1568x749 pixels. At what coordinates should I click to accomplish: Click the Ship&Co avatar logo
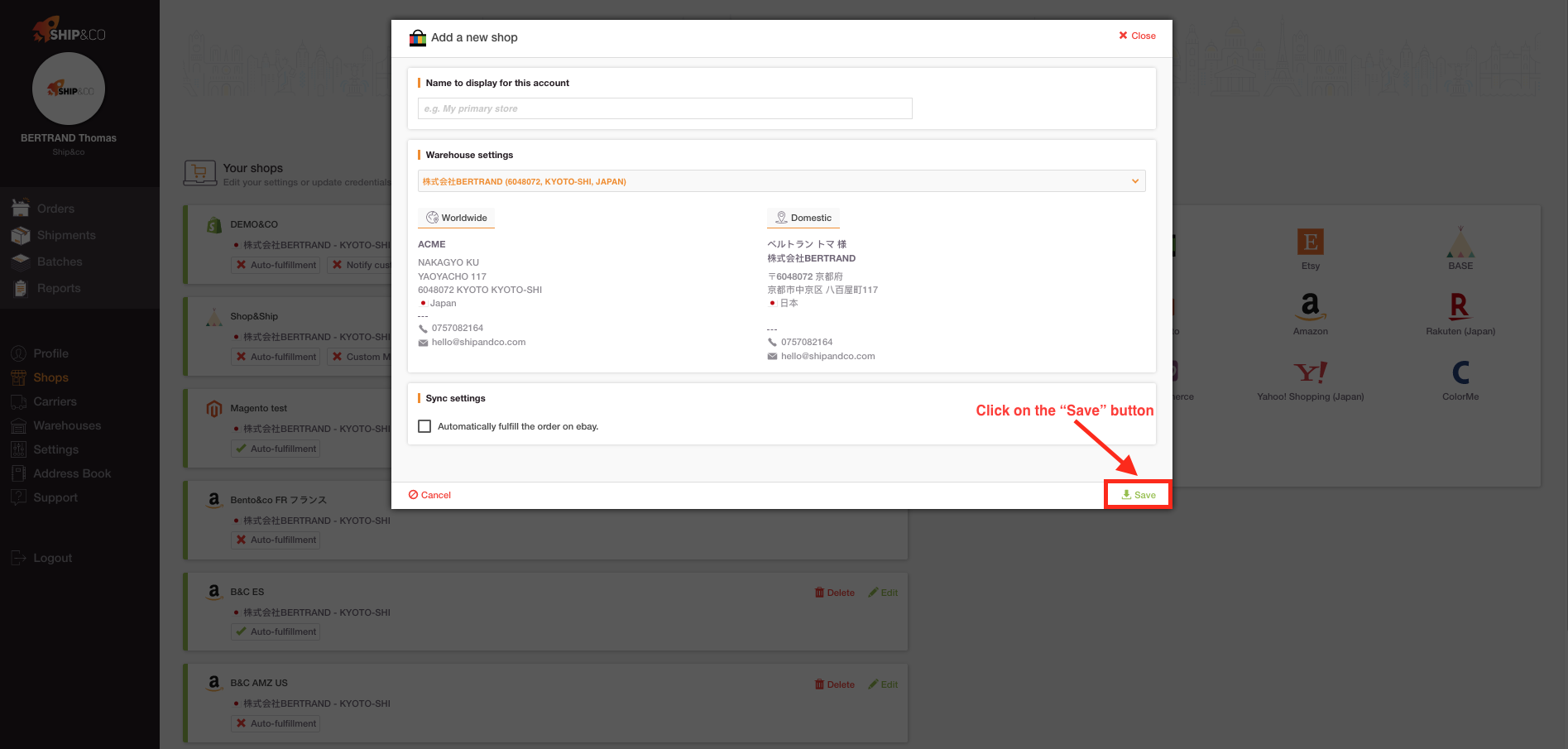pyautogui.click(x=69, y=89)
